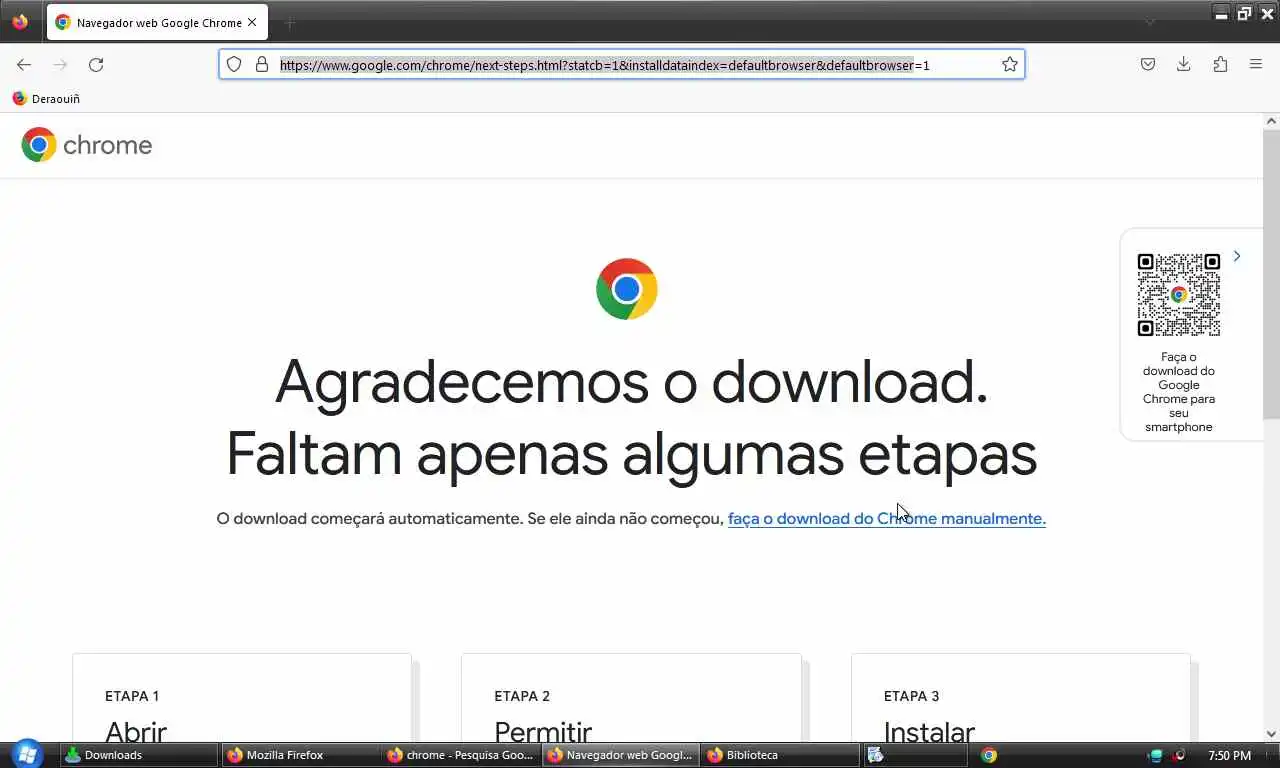View site security padlock info

coord(262,65)
